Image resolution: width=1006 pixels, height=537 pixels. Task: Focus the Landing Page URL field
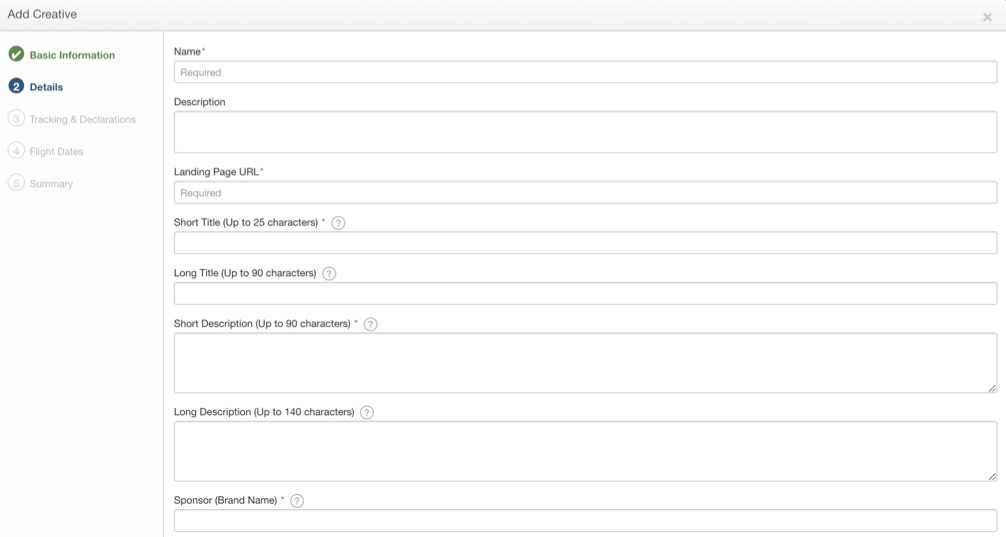tap(585, 193)
